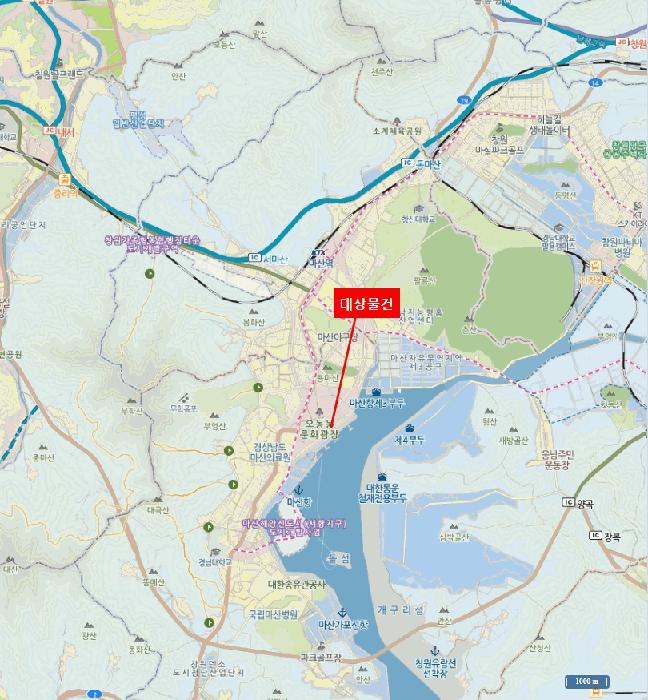This screenshot has height=700, width=648.
Task: Click the 1000 m scale bar
Action: click(587, 681)
